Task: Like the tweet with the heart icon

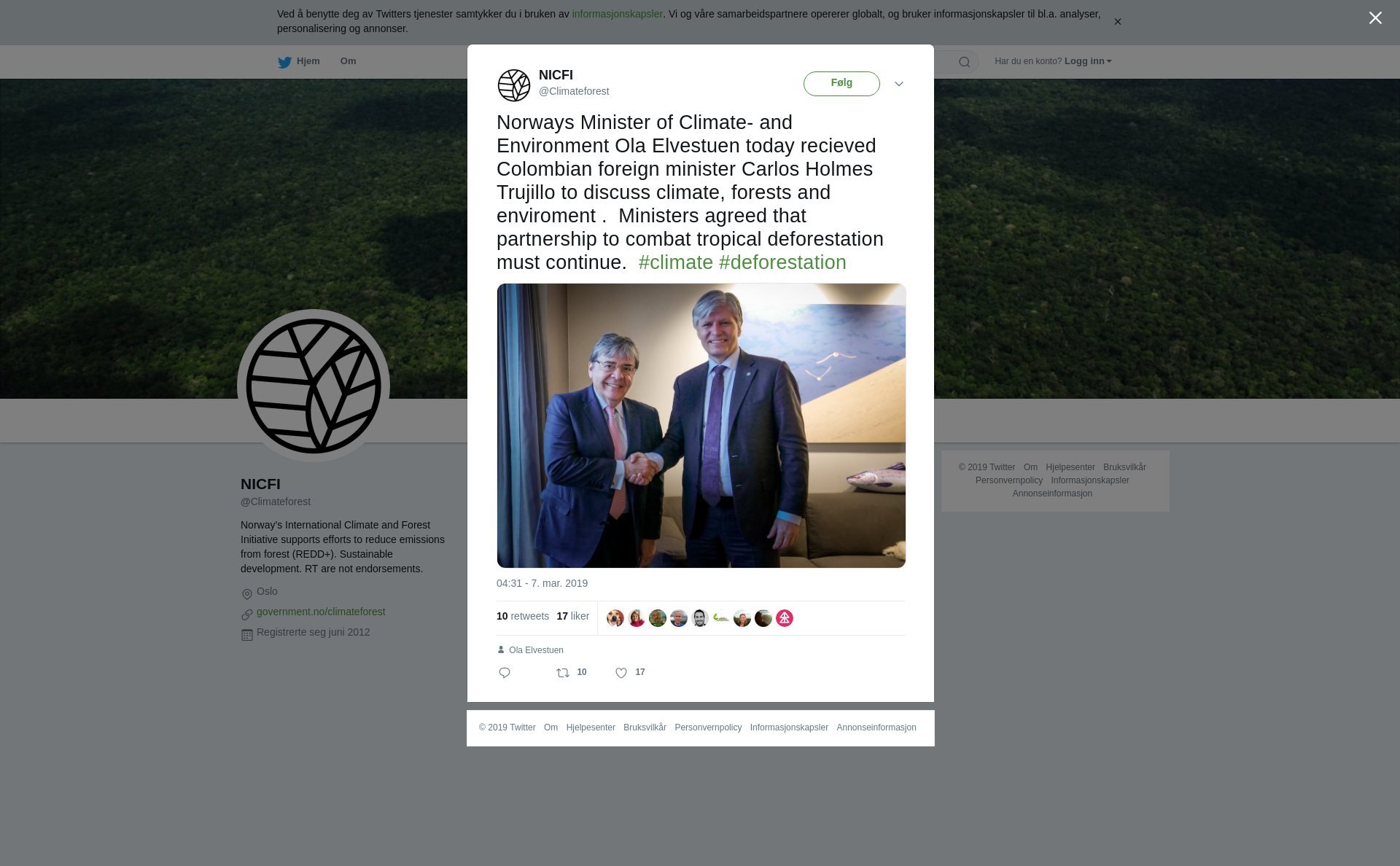Action: point(621,673)
